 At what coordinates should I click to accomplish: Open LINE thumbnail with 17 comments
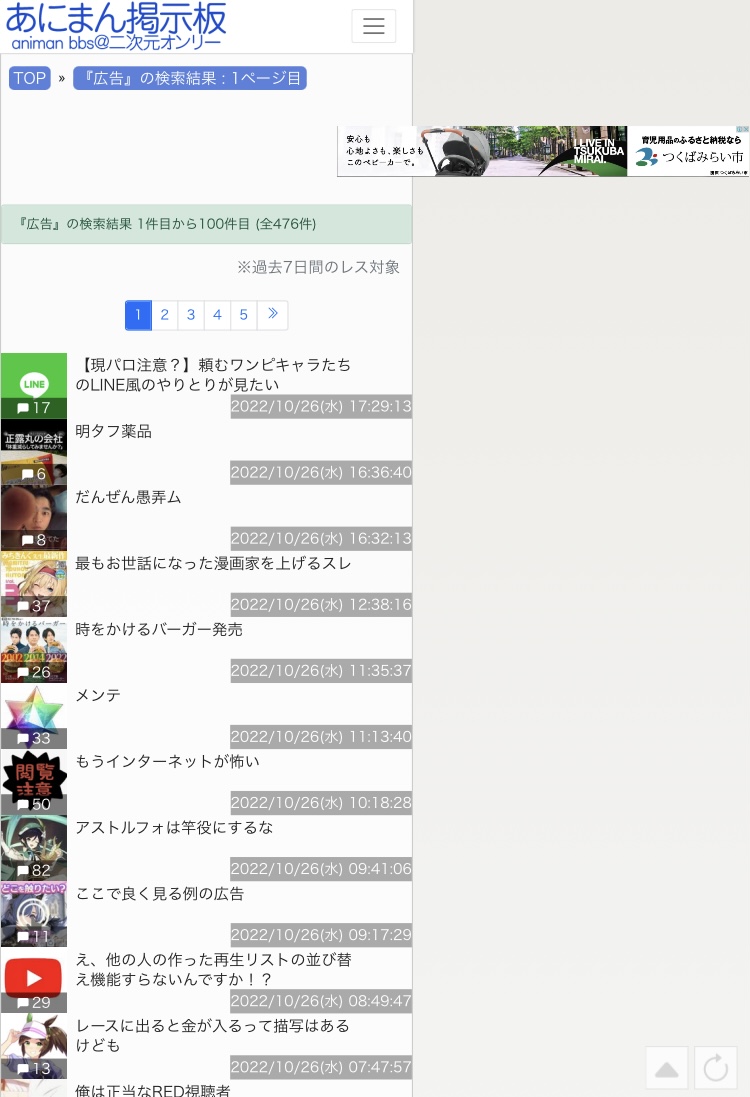(x=34, y=385)
